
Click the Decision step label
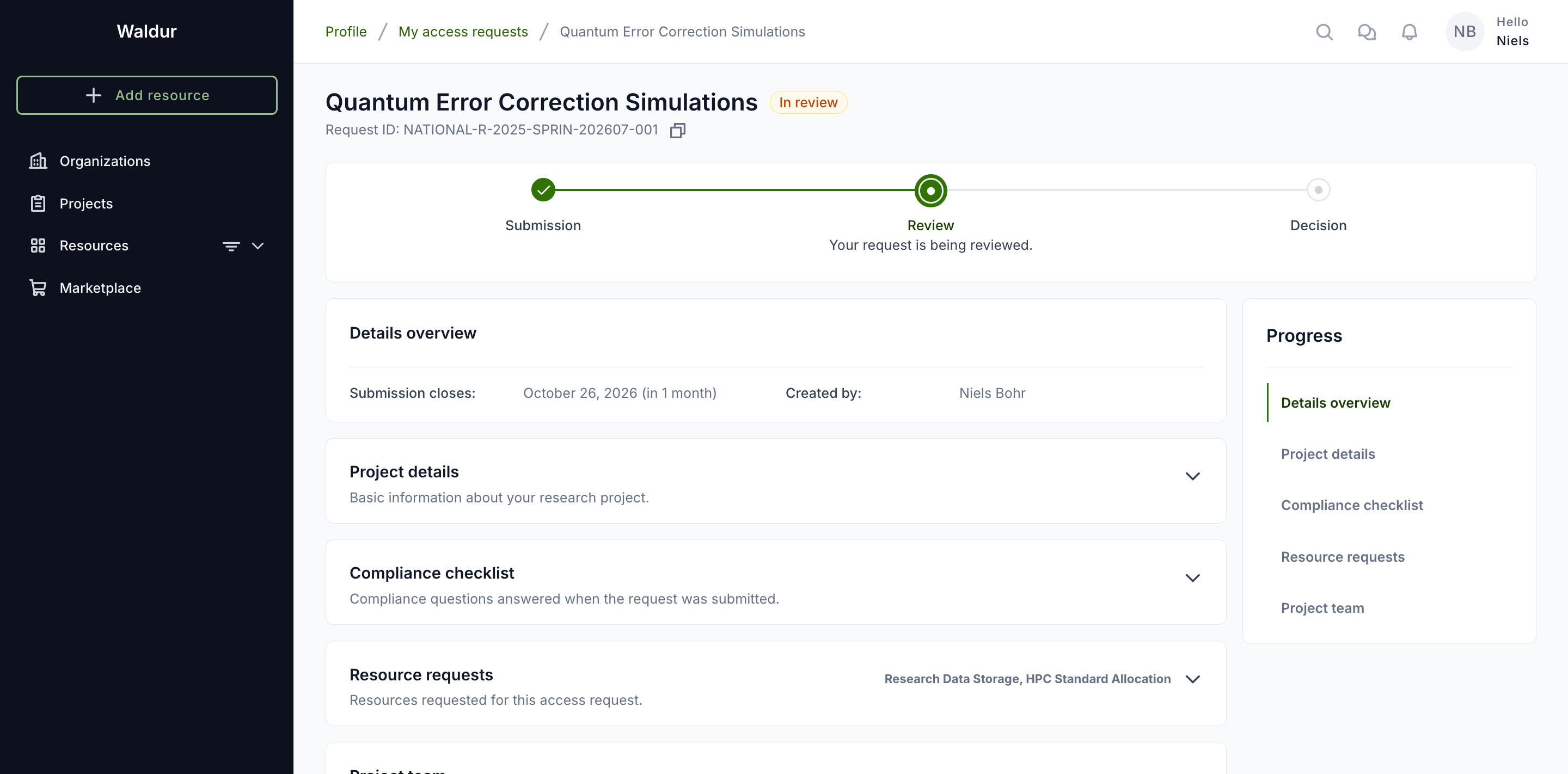[x=1318, y=226]
